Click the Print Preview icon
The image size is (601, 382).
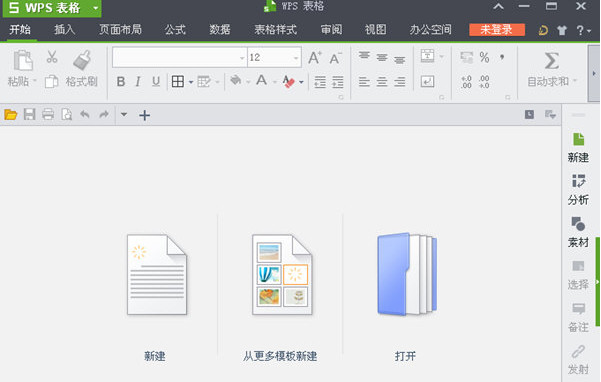point(67,114)
